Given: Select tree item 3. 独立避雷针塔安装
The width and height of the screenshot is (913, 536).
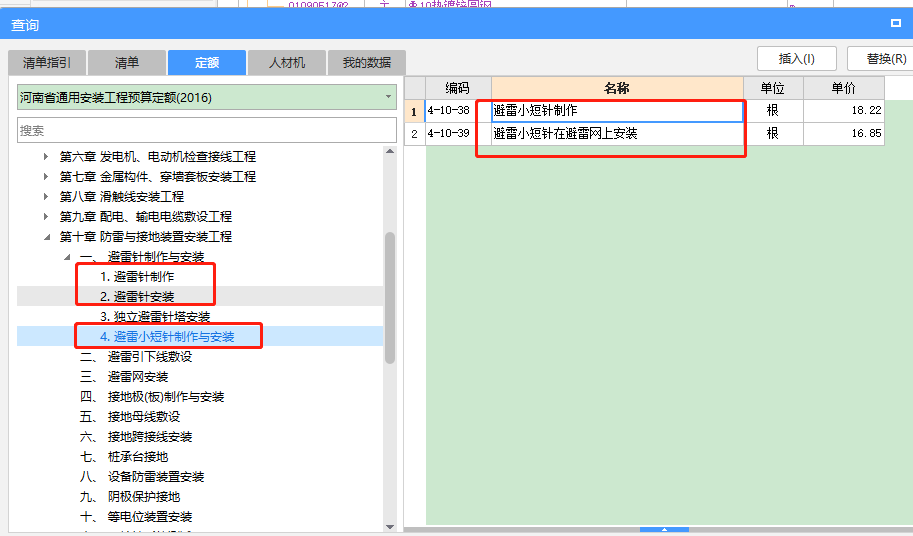Looking at the screenshot, I should (x=155, y=317).
